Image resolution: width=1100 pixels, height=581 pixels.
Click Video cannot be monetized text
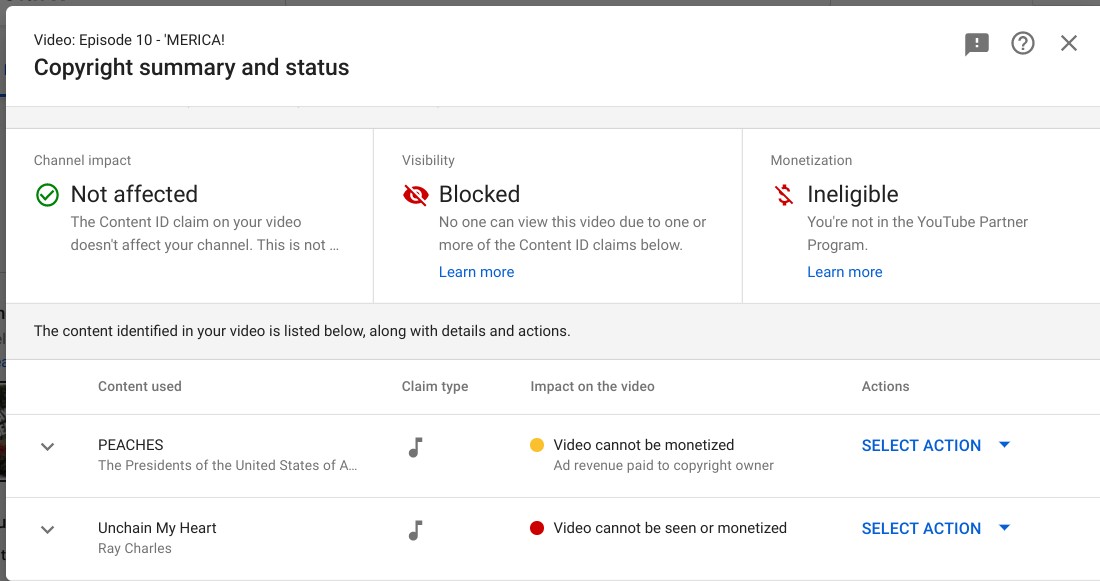click(x=643, y=445)
